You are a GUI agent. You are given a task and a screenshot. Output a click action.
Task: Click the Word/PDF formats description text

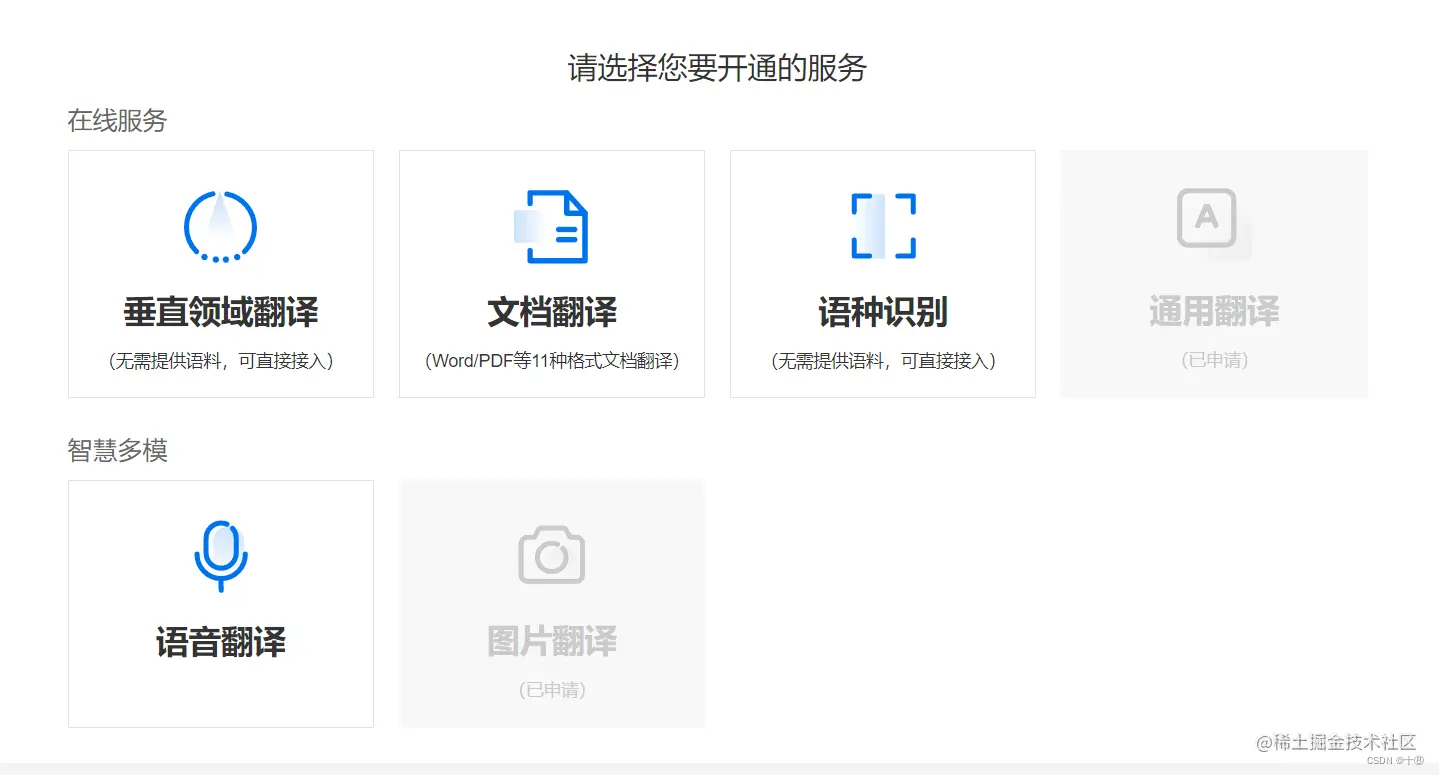551,360
